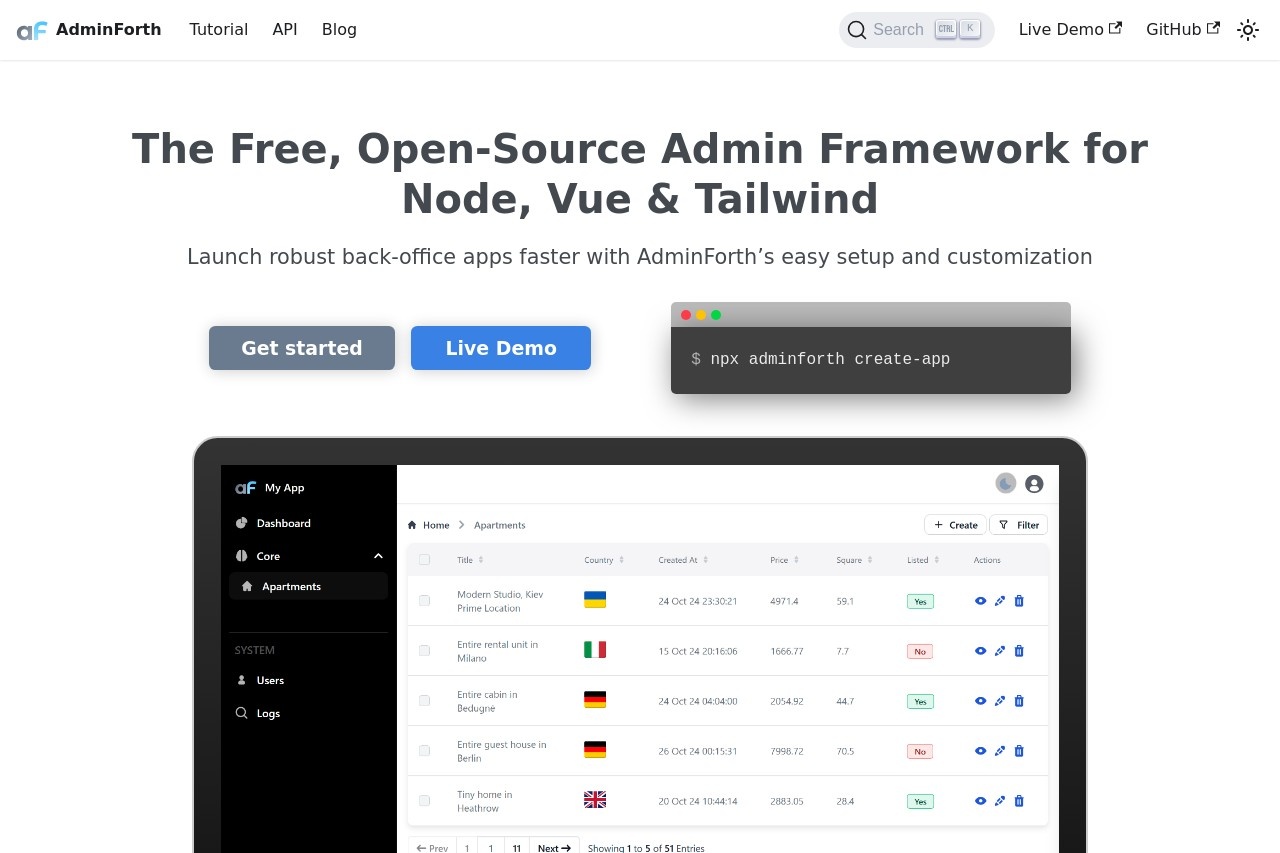
Task: View the Berlin guest house row (eye icon)
Action: tap(980, 751)
